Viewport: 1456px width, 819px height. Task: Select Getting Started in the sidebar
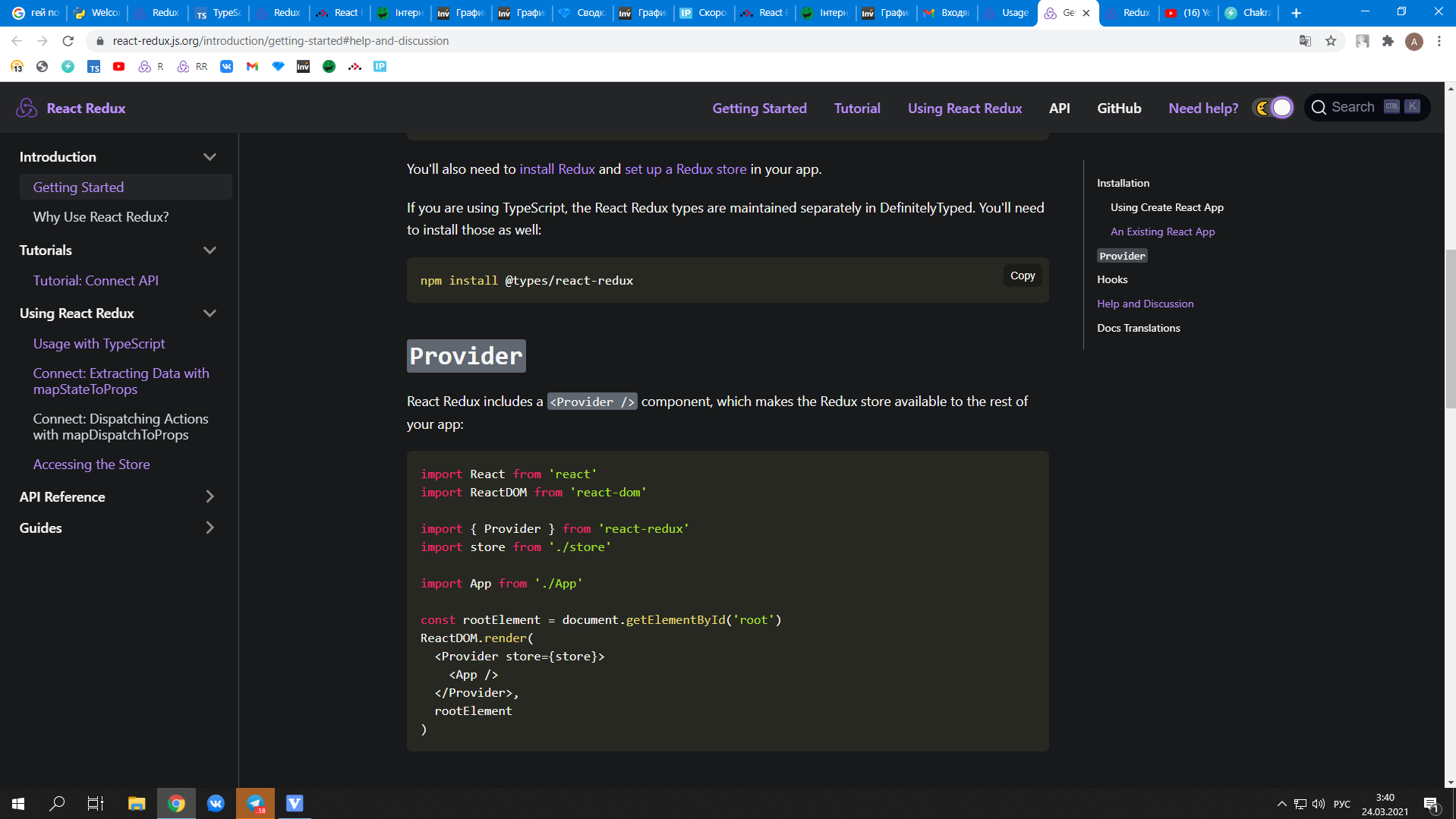126,187
